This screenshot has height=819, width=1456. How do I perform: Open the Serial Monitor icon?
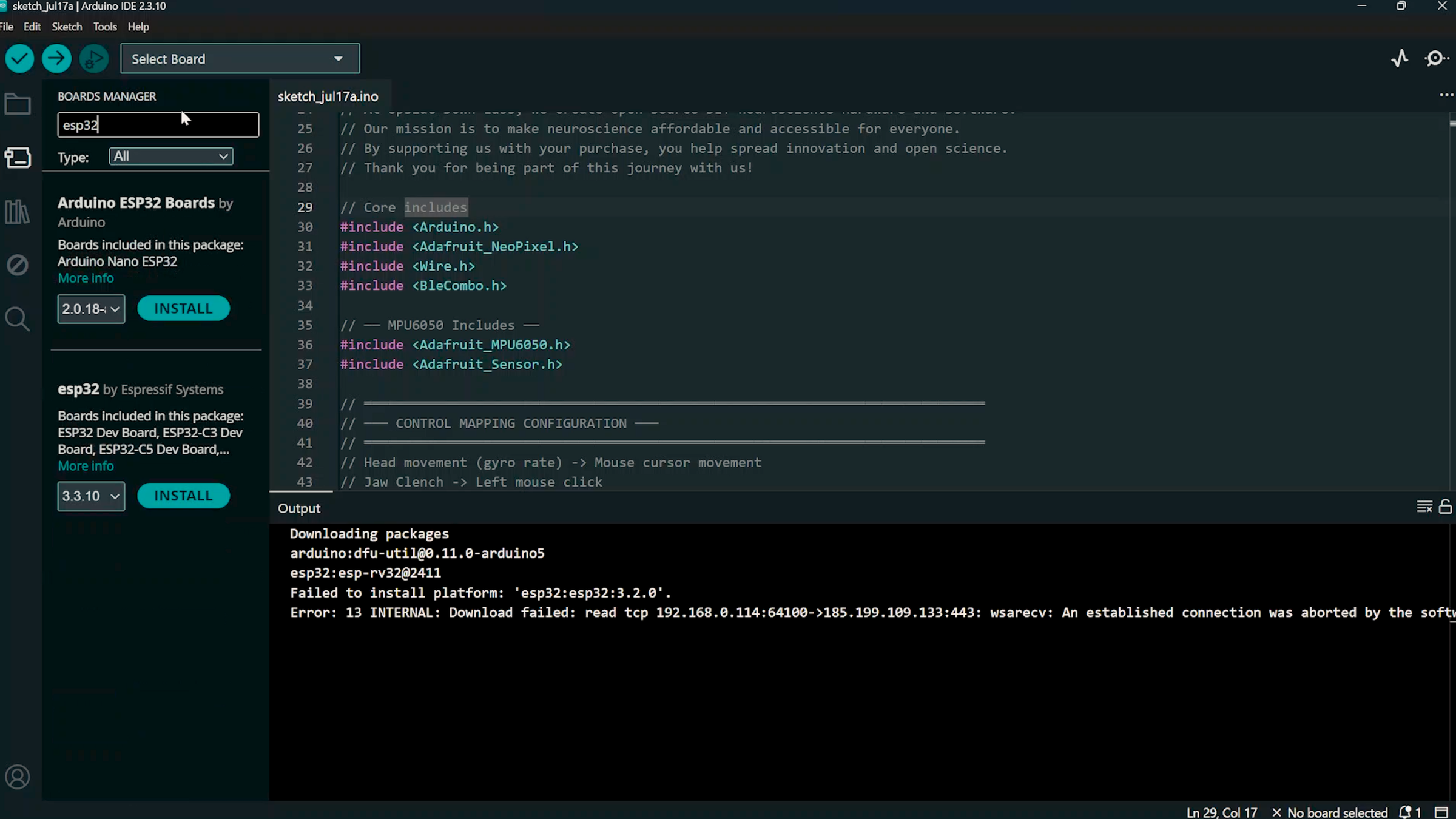point(1436,58)
